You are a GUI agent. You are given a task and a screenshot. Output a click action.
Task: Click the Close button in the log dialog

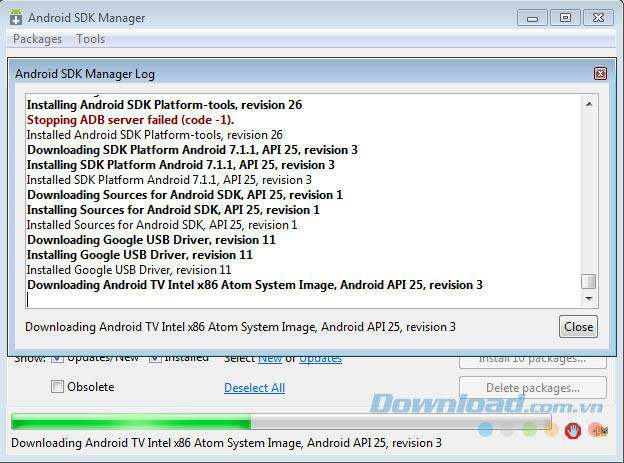[x=578, y=327]
